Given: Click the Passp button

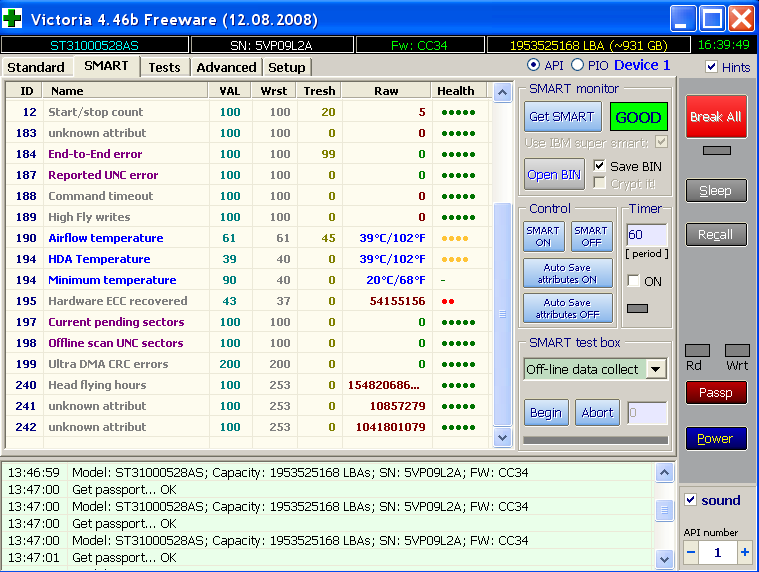Looking at the screenshot, I should [x=715, y=393].
